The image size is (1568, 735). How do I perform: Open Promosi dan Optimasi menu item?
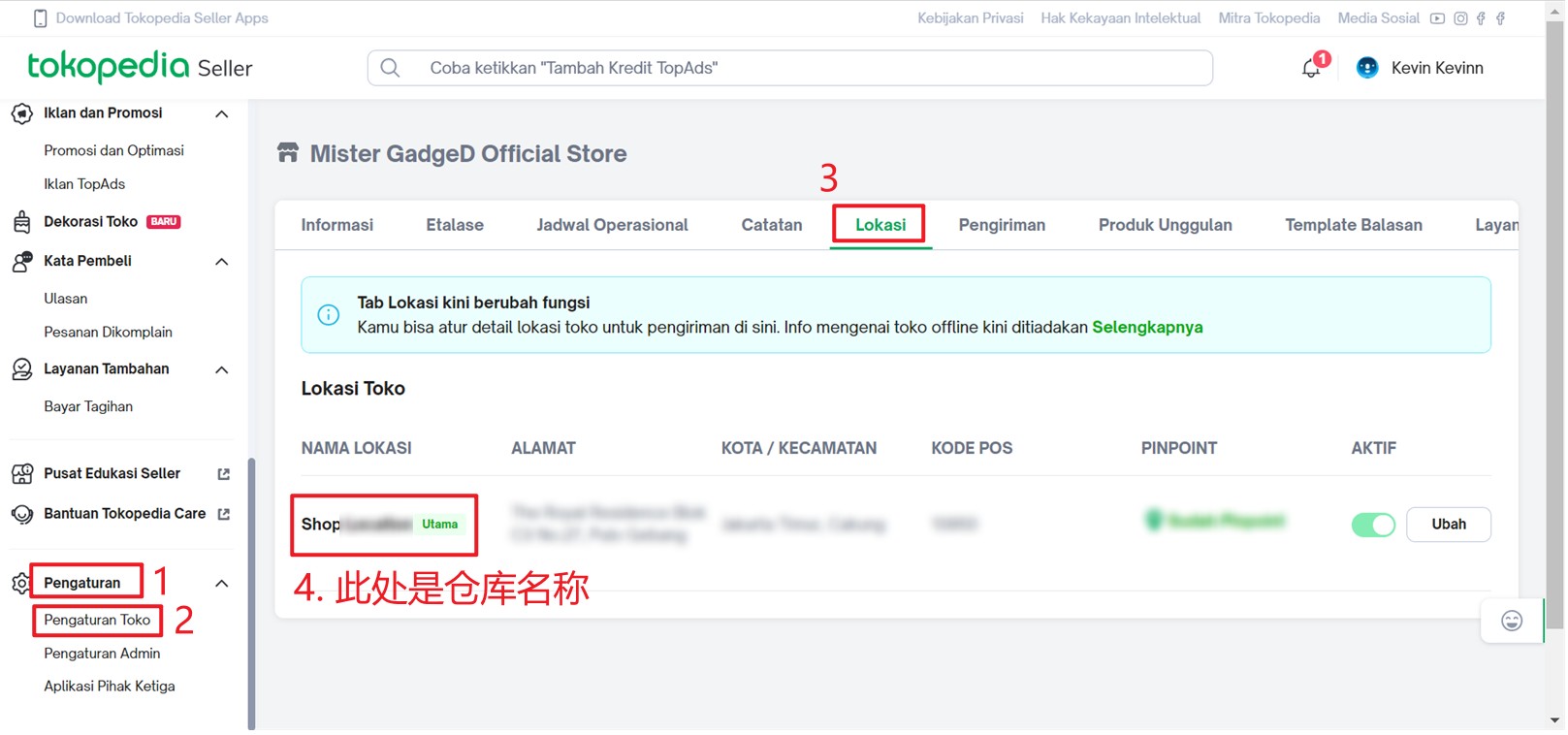point(113,150)
